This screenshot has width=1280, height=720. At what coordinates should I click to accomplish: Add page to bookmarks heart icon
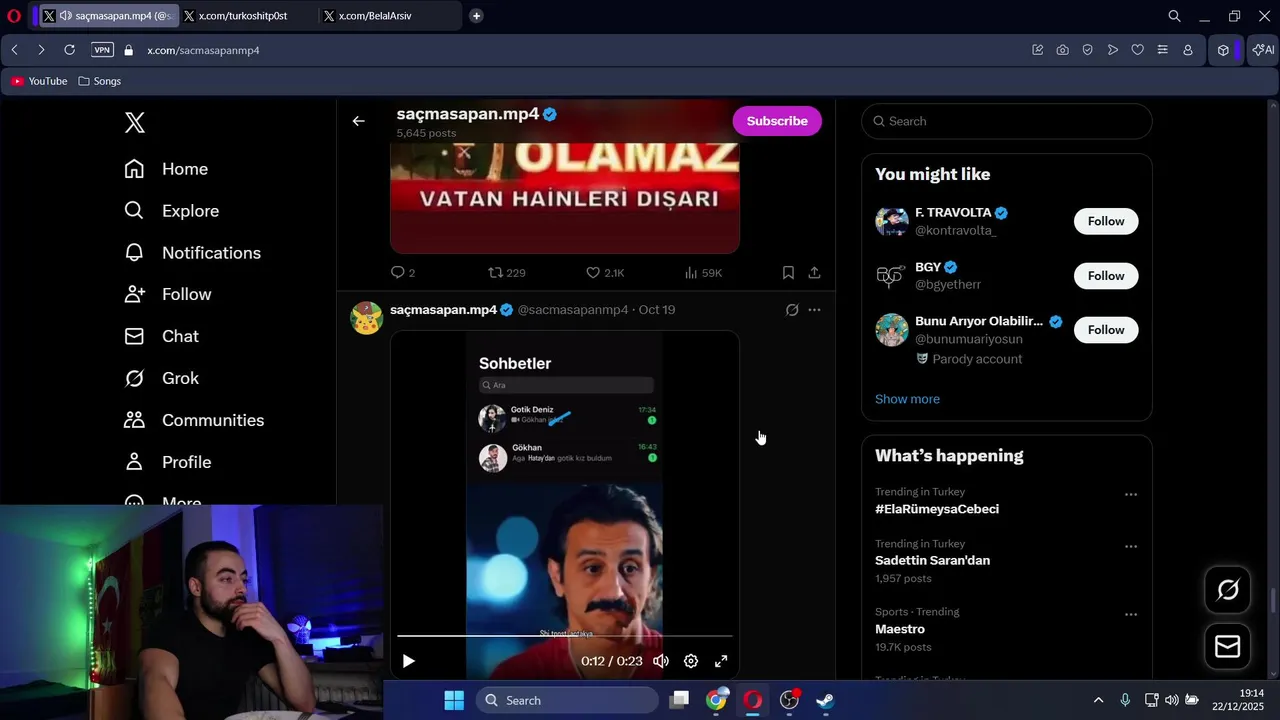click(x=1137, y=50)
